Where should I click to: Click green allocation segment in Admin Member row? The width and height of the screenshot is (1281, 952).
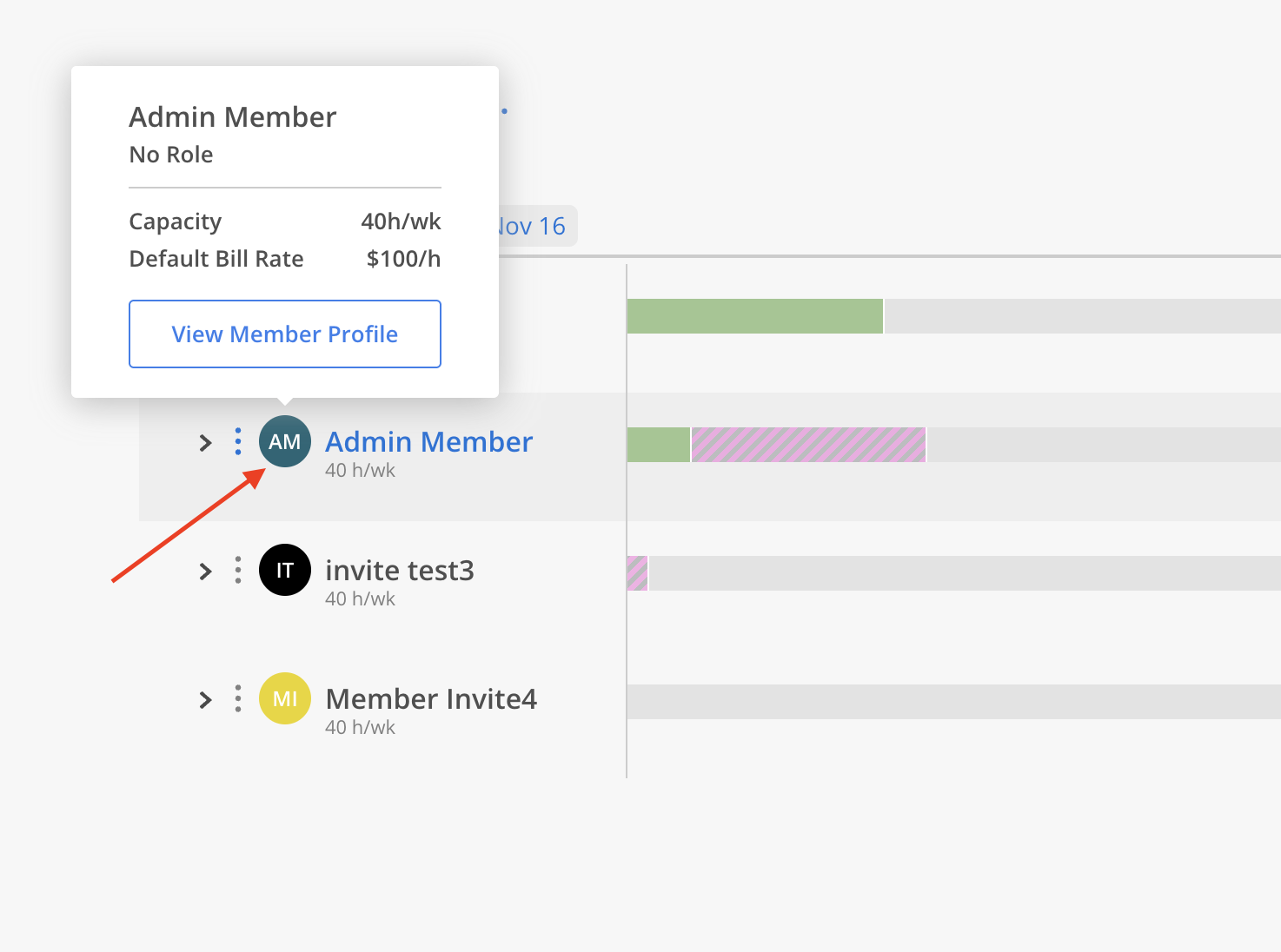pos(658,445)
